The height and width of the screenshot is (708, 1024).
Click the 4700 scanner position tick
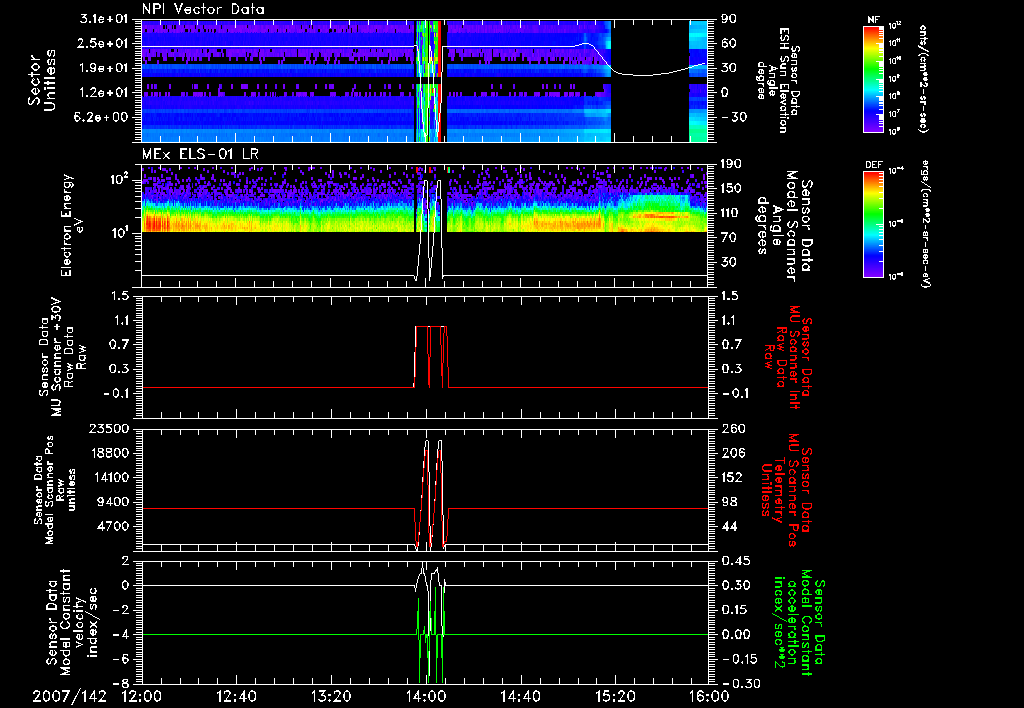click(x=113, y=526)
